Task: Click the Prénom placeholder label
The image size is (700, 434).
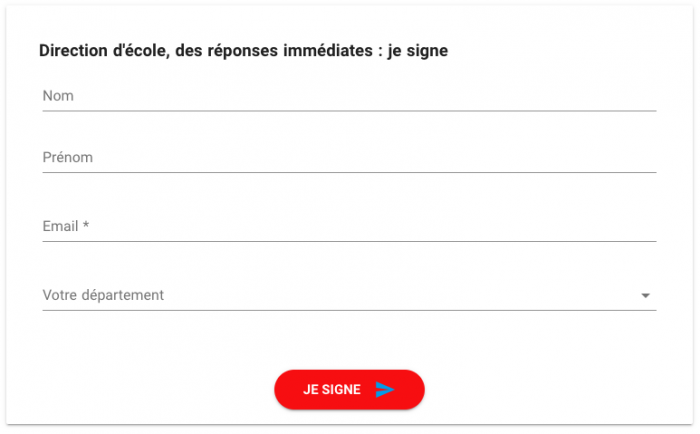Action: (x=67, y=157)
